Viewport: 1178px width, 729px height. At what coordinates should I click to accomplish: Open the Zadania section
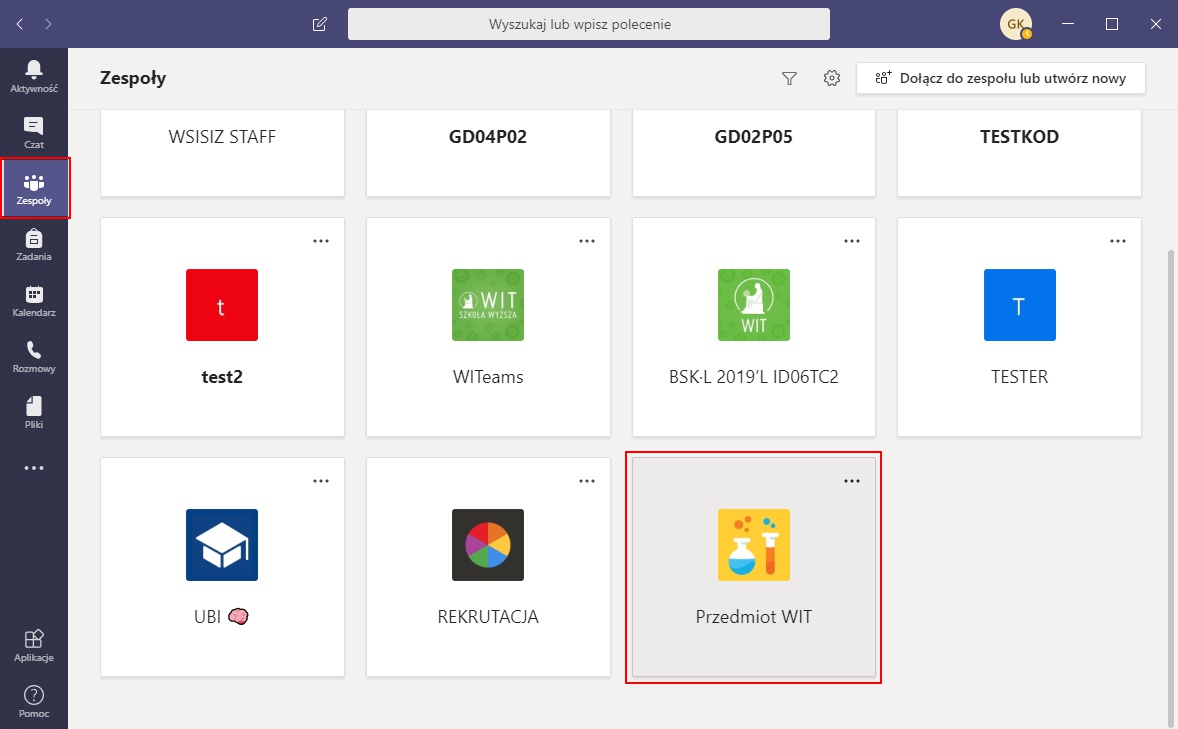(34, 245)
